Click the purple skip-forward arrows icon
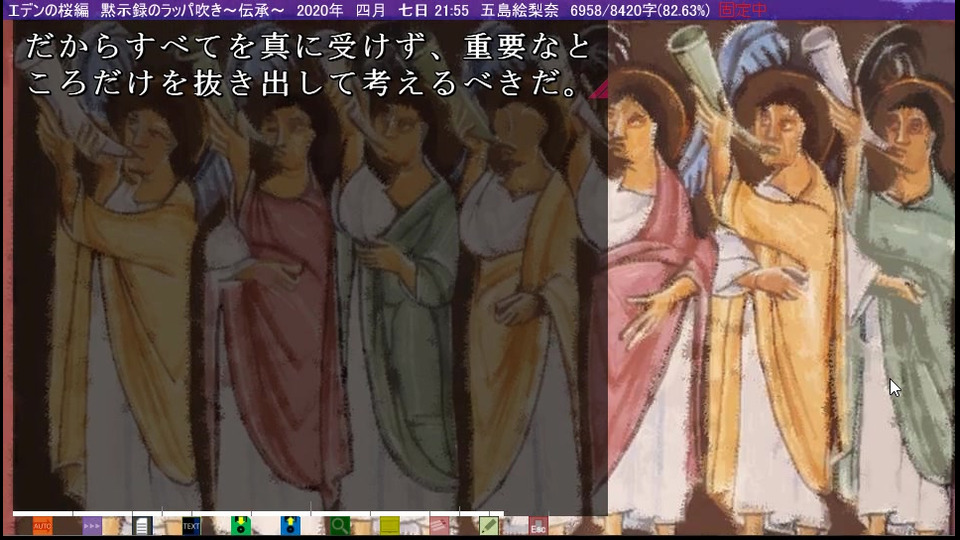Viewport: 960px width, 540px height. point(92,526)
